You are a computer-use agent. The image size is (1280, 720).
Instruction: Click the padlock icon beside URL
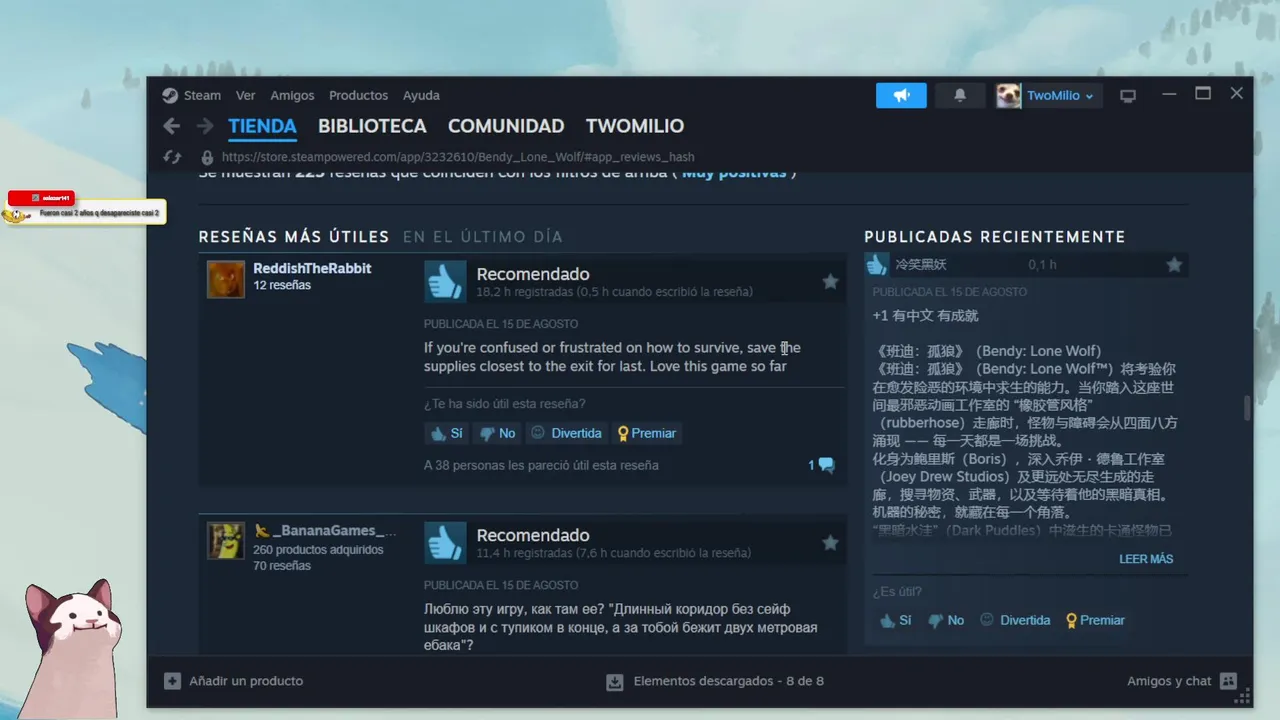pos(207,157)
